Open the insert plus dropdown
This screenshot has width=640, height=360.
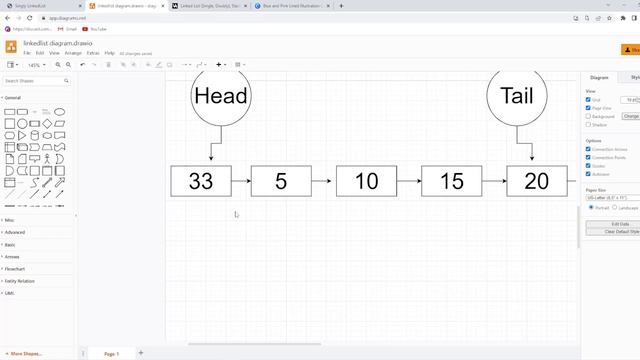221,64
